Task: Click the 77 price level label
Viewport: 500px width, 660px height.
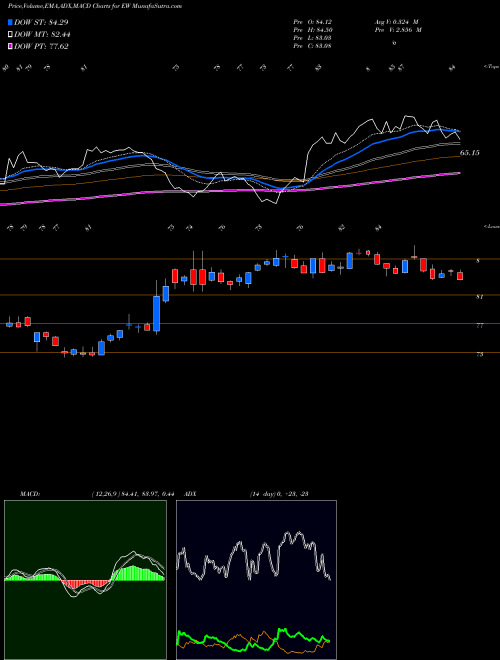Action: coord(479,325)
